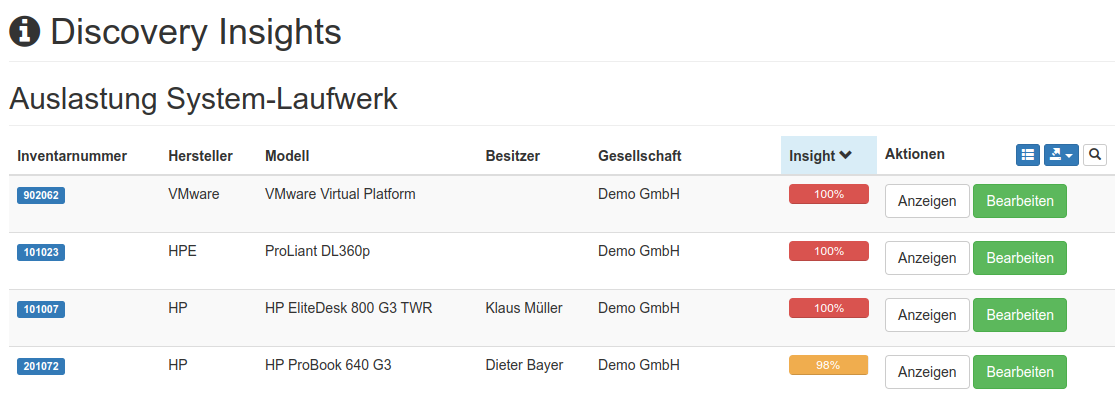Open inventory badge 101023
1120x400 pixels.
(x=41, y=253)
